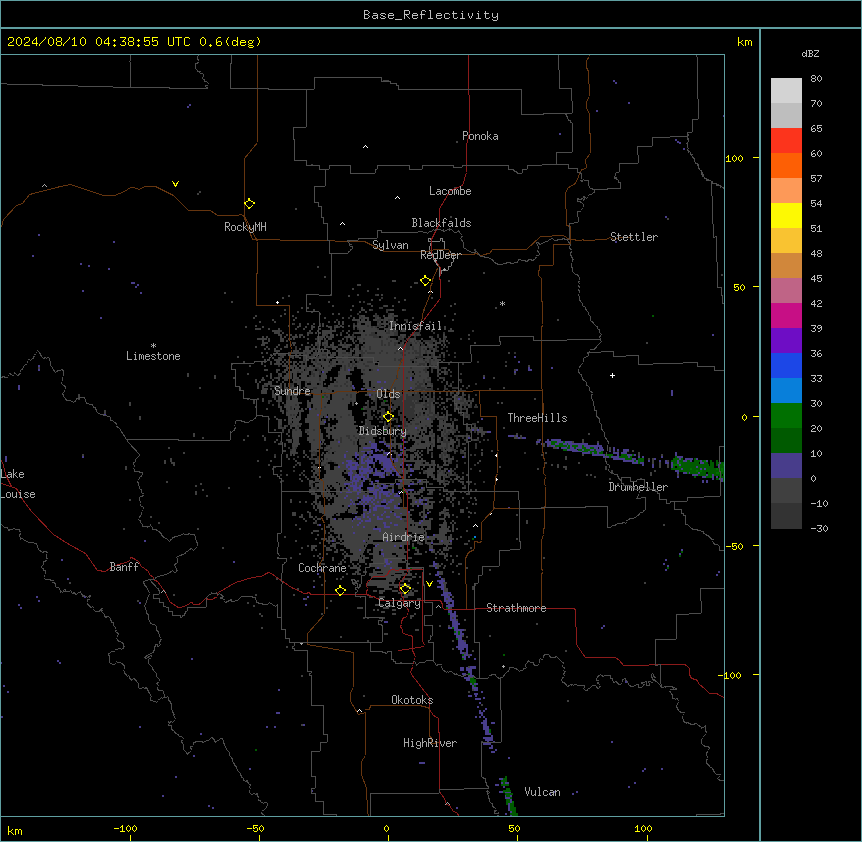862x842 pixels.
Task: Click the Lacombe city label
Action: (450, 191)
